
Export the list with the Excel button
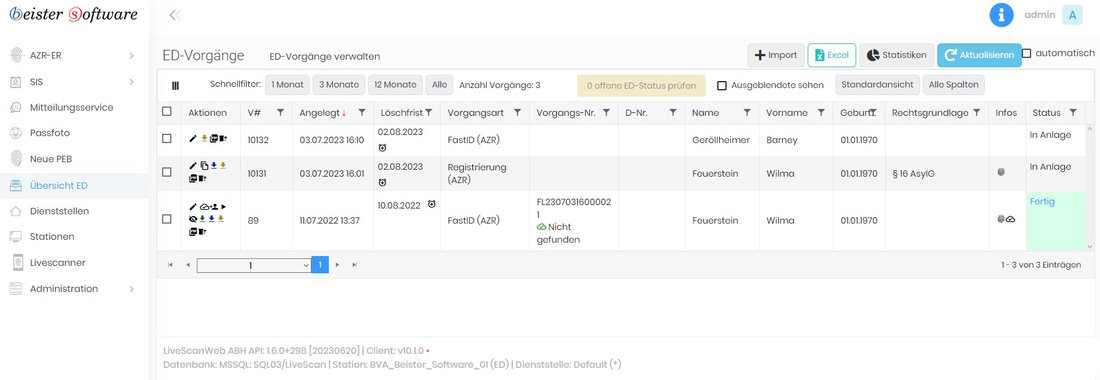[x=831, y=55]
